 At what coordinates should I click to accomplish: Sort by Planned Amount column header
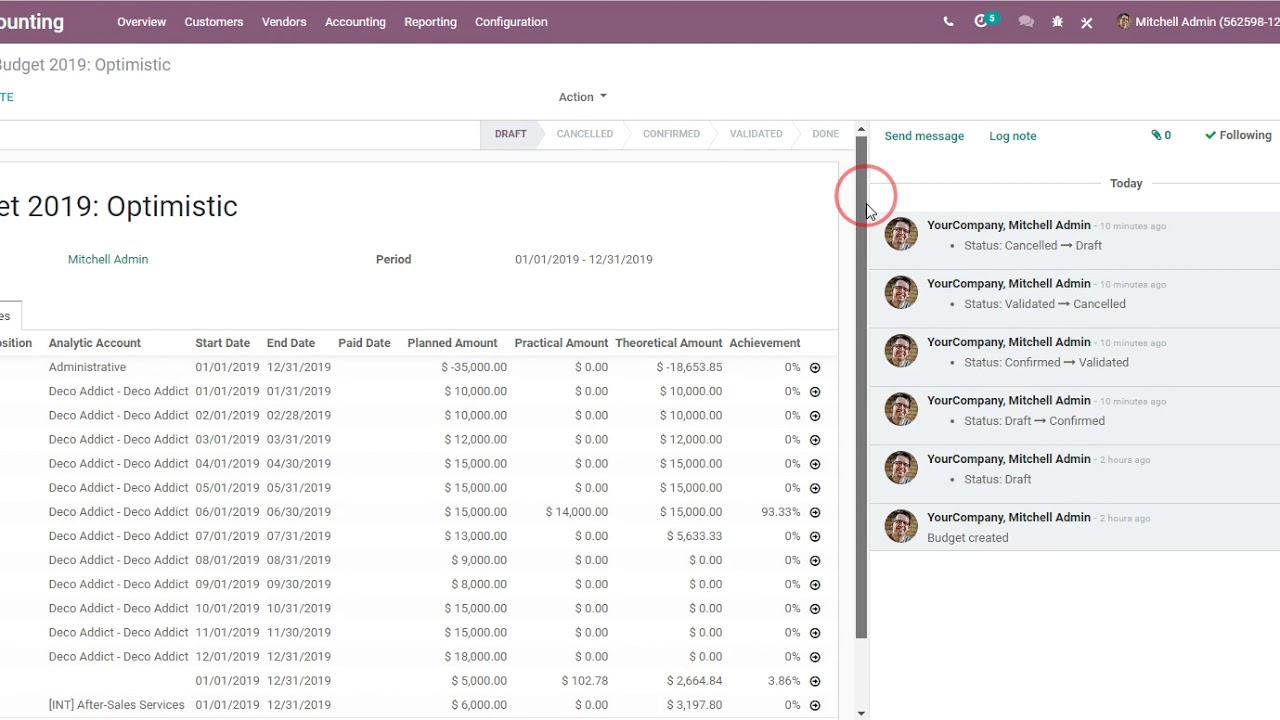[452, 343]
